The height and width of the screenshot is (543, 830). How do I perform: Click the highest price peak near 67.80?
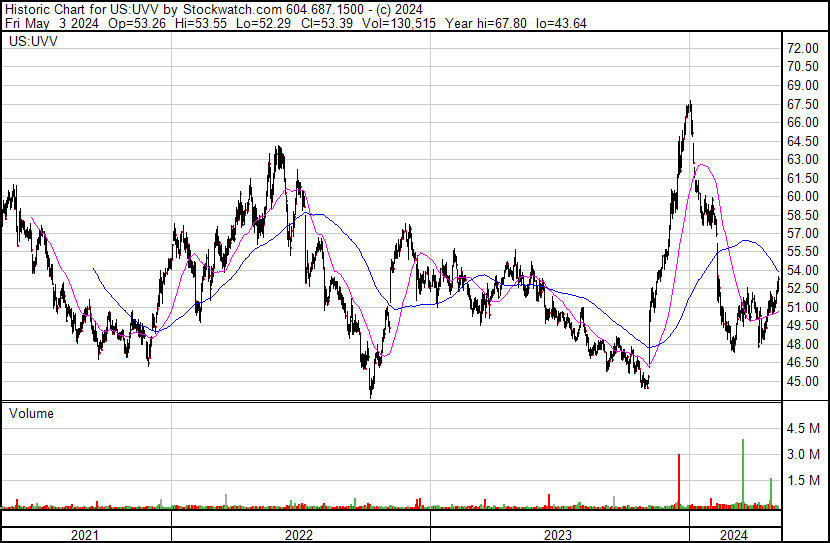pos(690,103)
